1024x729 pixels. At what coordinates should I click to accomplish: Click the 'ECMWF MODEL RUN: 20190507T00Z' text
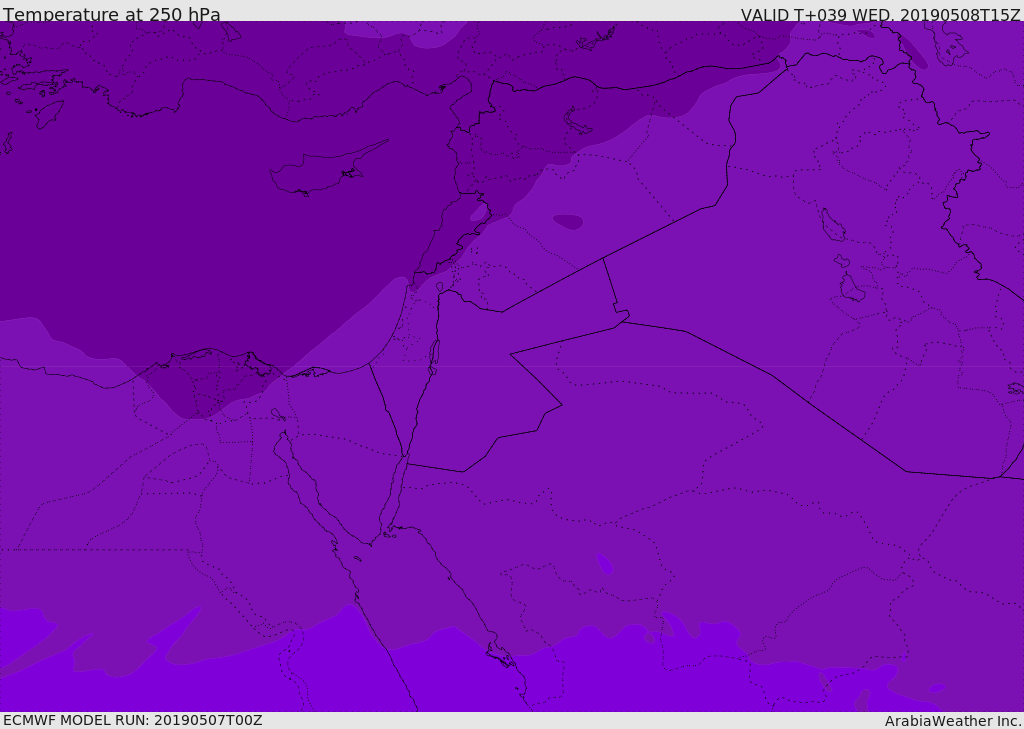pyautogui.click(x=133, y=720)
